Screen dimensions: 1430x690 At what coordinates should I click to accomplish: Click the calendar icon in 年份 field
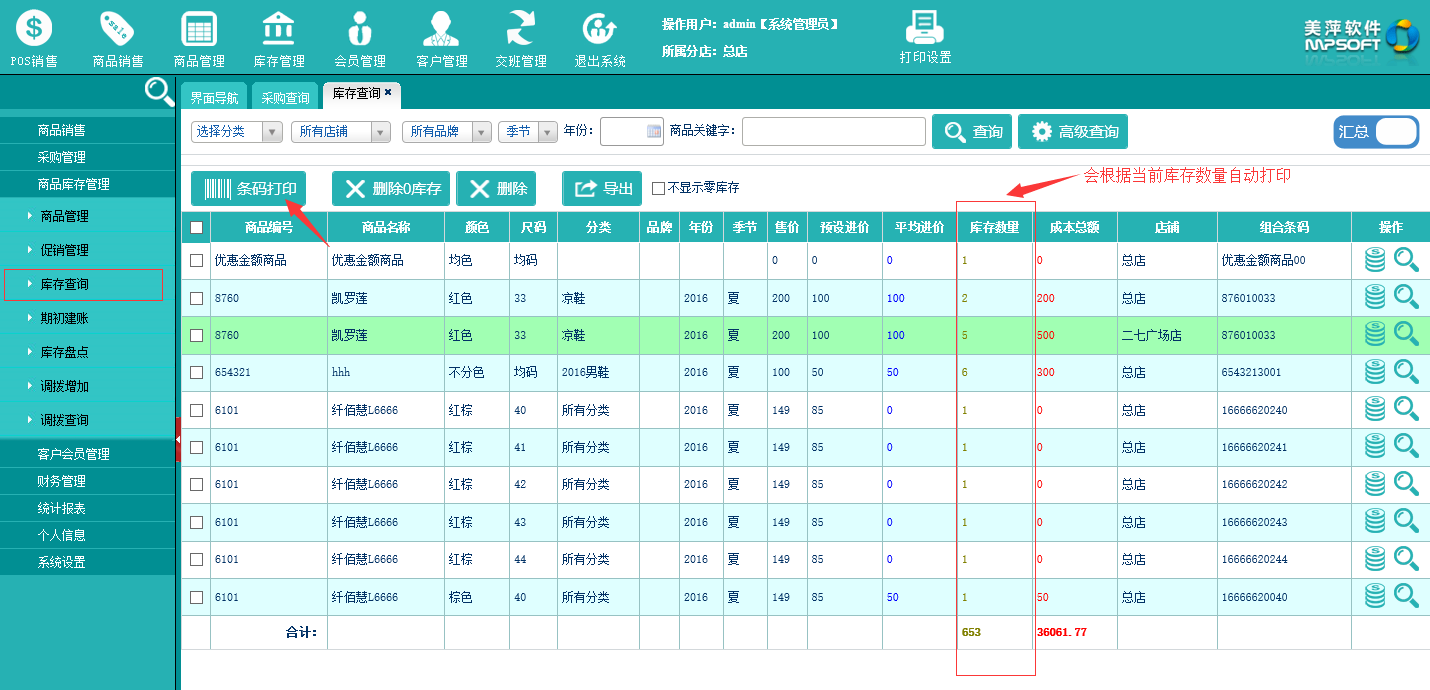pyautogui.click(x=654, y=131)
